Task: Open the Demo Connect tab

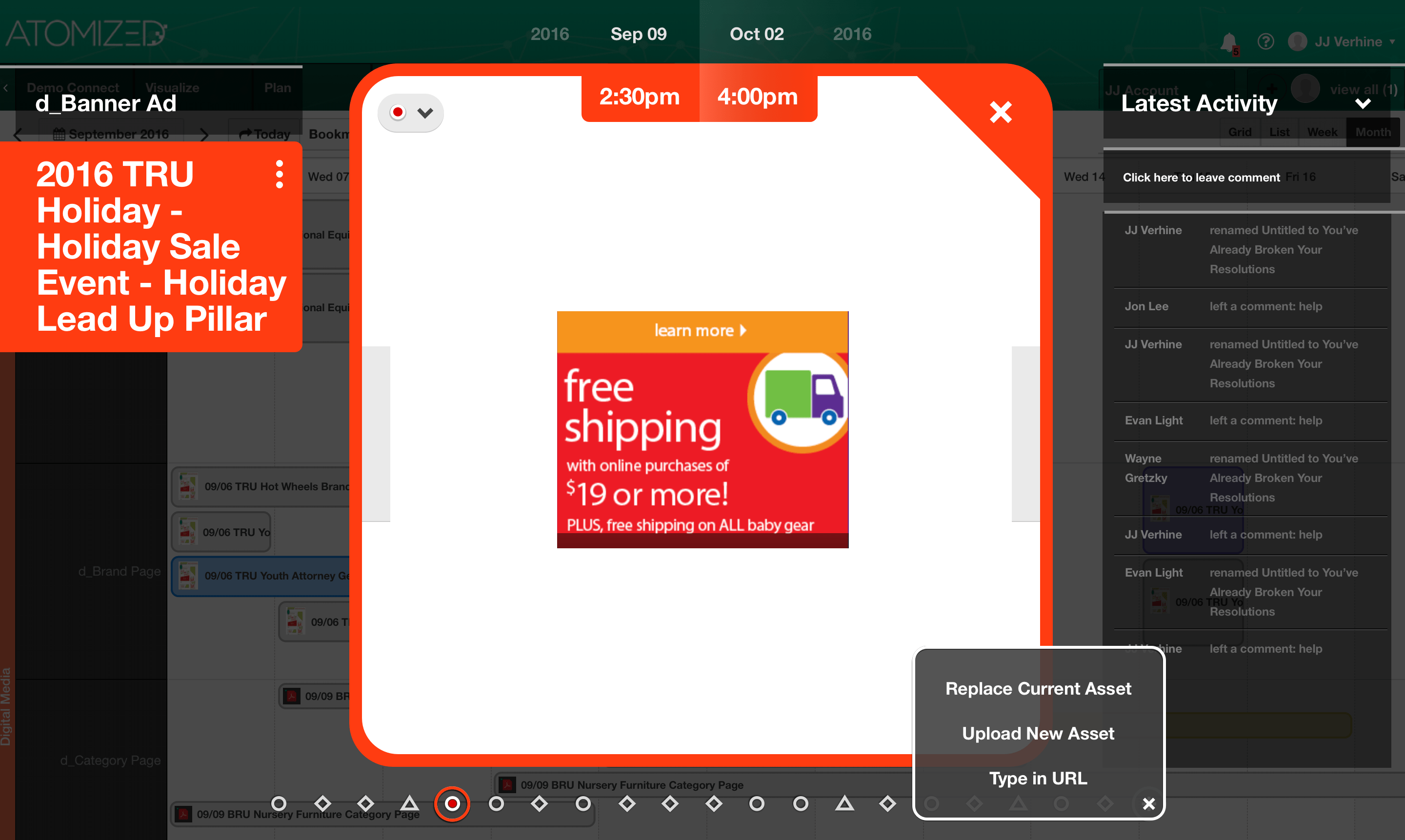Action: coord(73,88)
